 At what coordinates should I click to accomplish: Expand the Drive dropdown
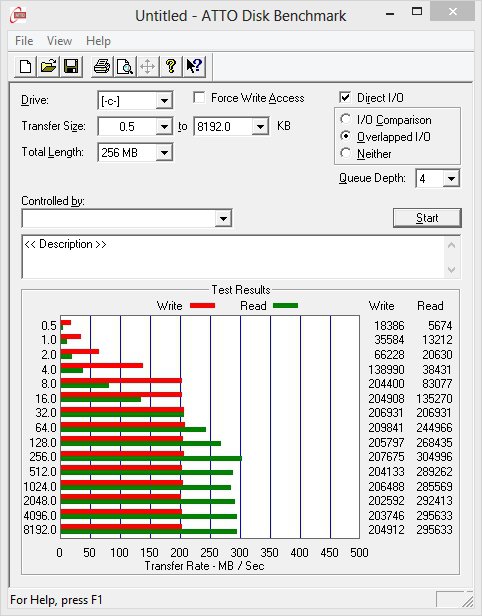coord(164,101)
